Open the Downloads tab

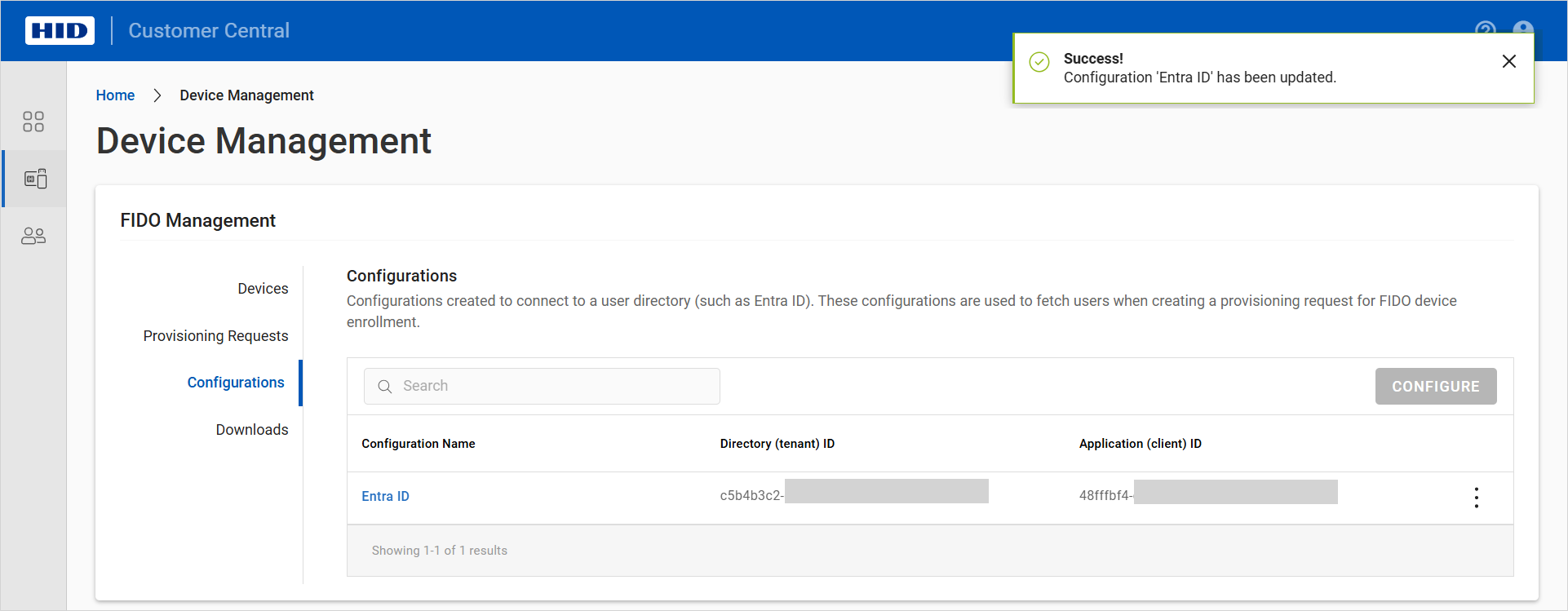point(251,430)
